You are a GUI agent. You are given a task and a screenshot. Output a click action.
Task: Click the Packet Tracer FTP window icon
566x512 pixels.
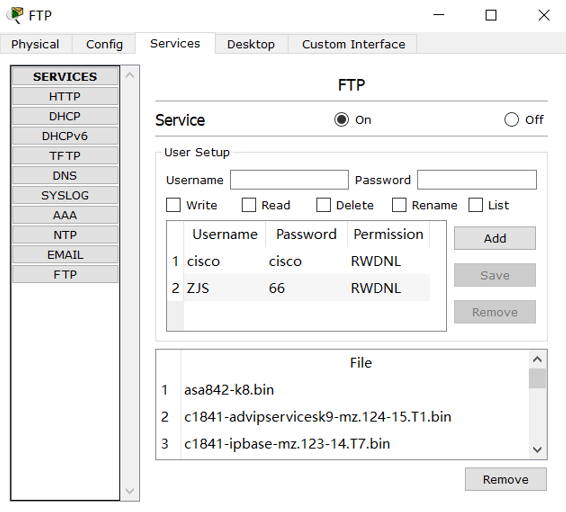coord(15,15)
